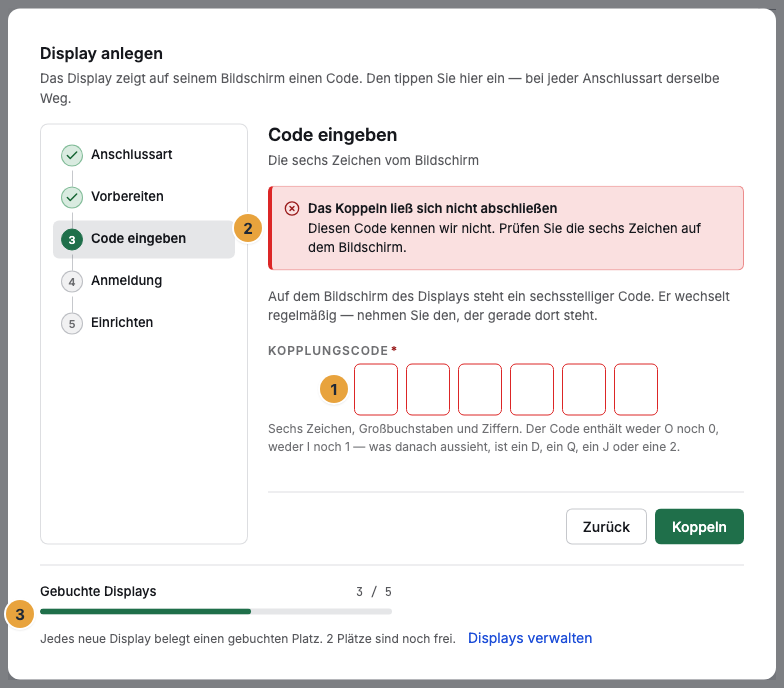Click the step 5 circle icon
Screen dimensions: 784x688
click(72, 324)
